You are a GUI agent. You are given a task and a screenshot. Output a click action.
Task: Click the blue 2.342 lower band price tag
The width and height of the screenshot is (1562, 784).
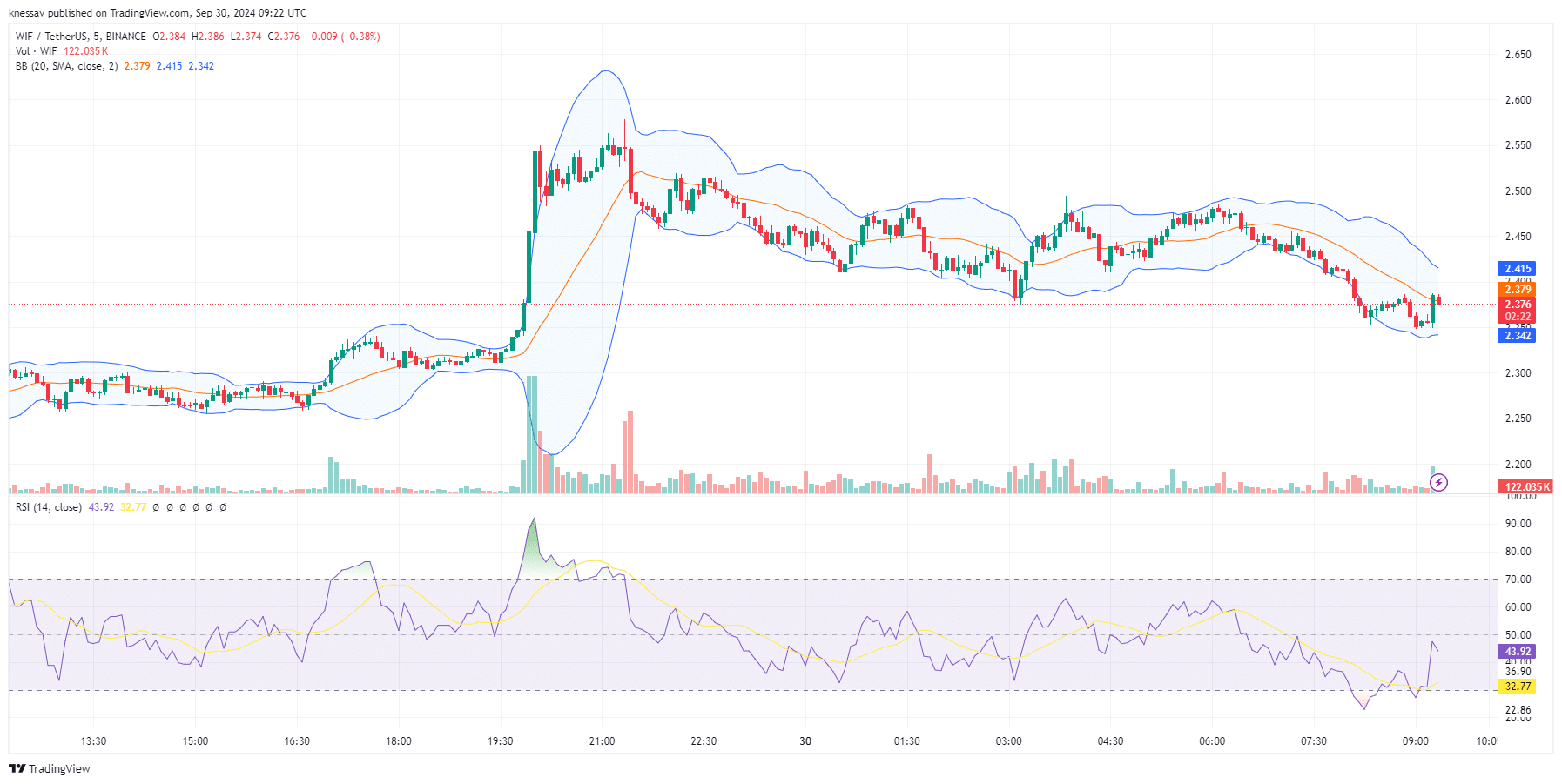coord(1518,336)
